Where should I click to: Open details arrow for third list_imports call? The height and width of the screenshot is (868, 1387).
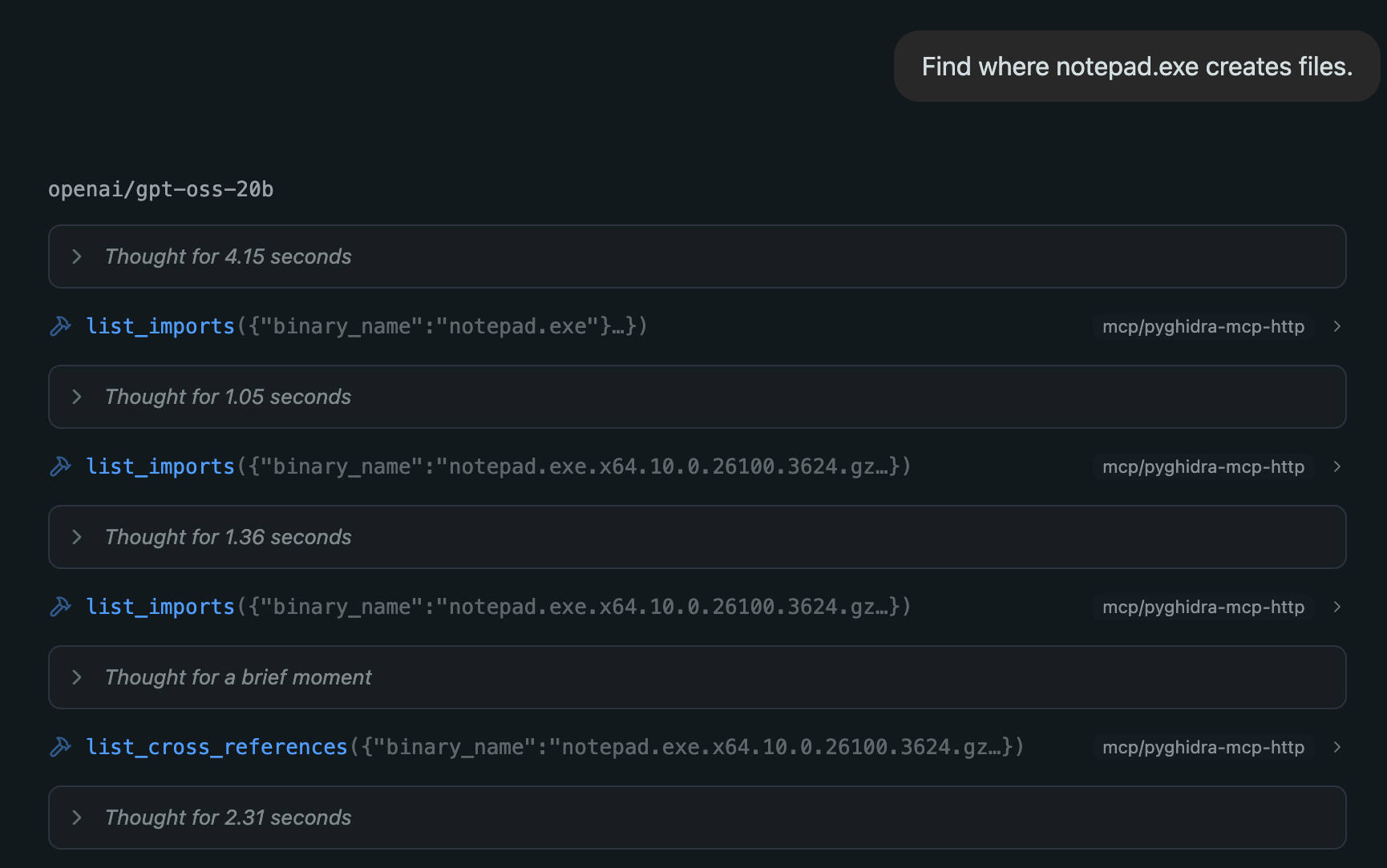pyautogui.click(x=1336, y=607)
